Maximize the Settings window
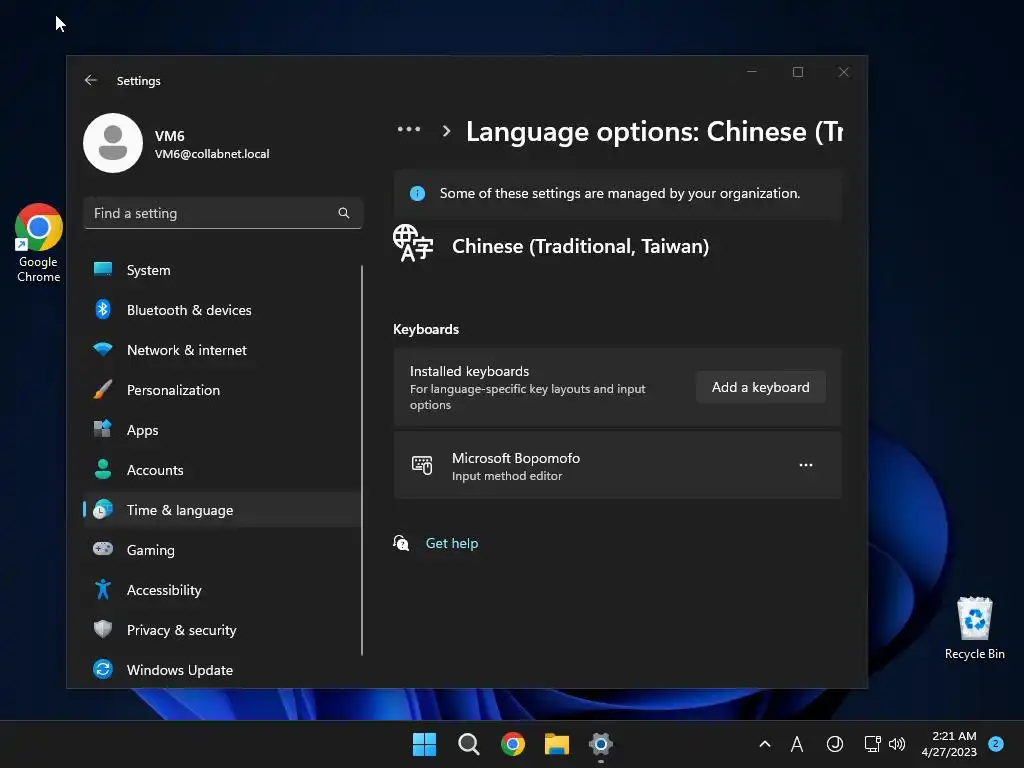1024x768 pixels. click(797, 72)
